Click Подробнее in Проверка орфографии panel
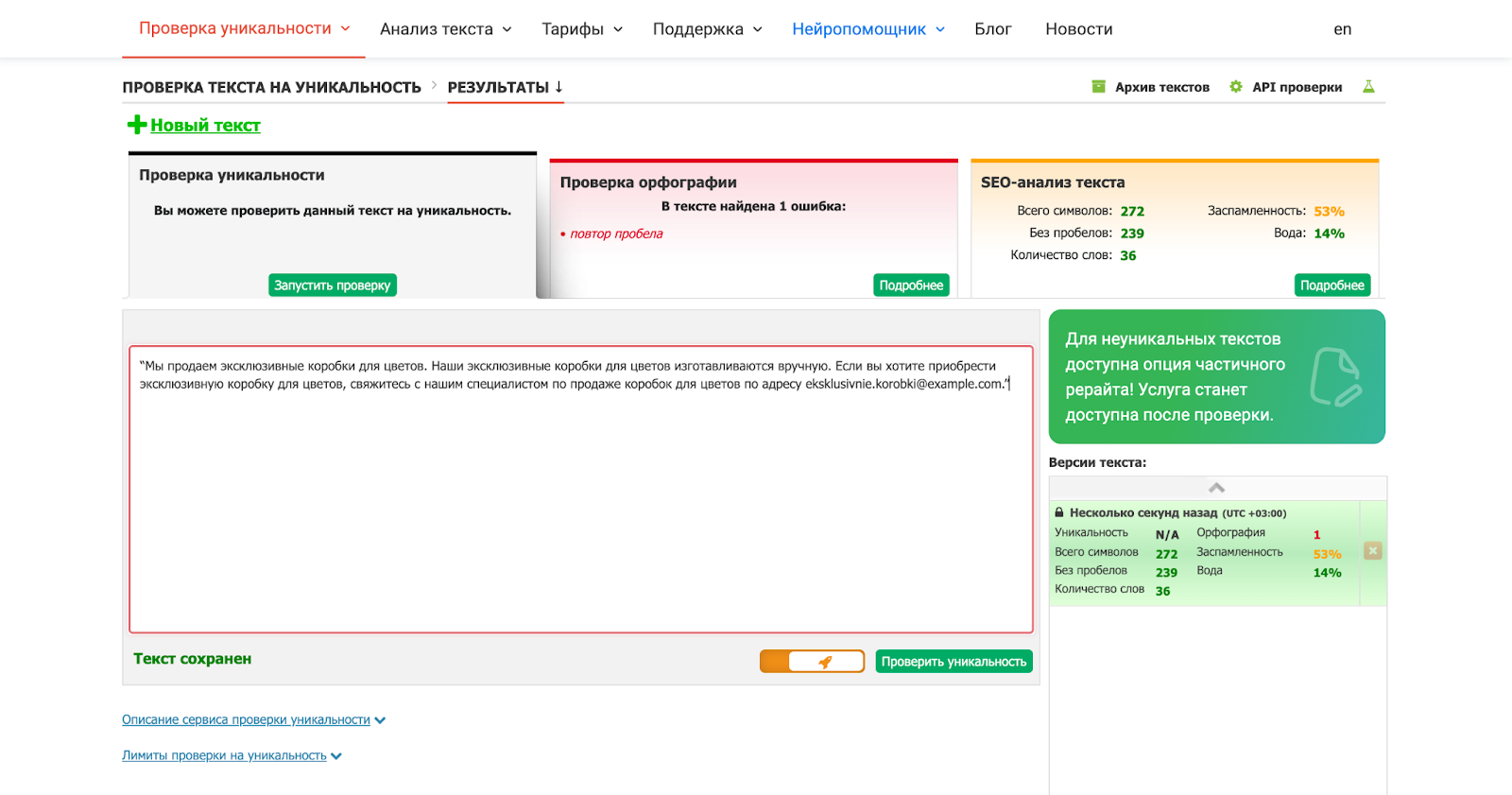 point(911,285)
